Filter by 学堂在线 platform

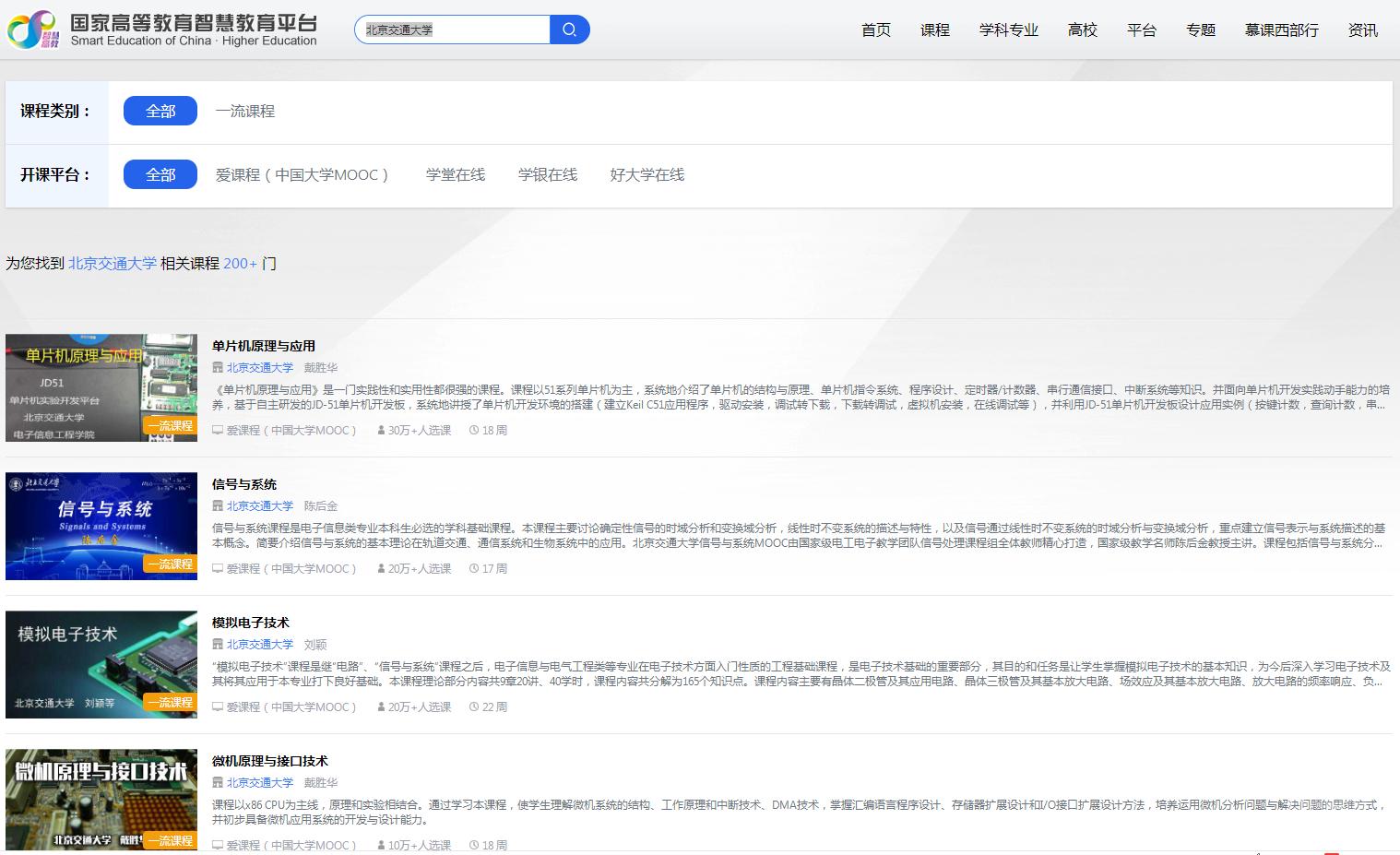(456, 174)
